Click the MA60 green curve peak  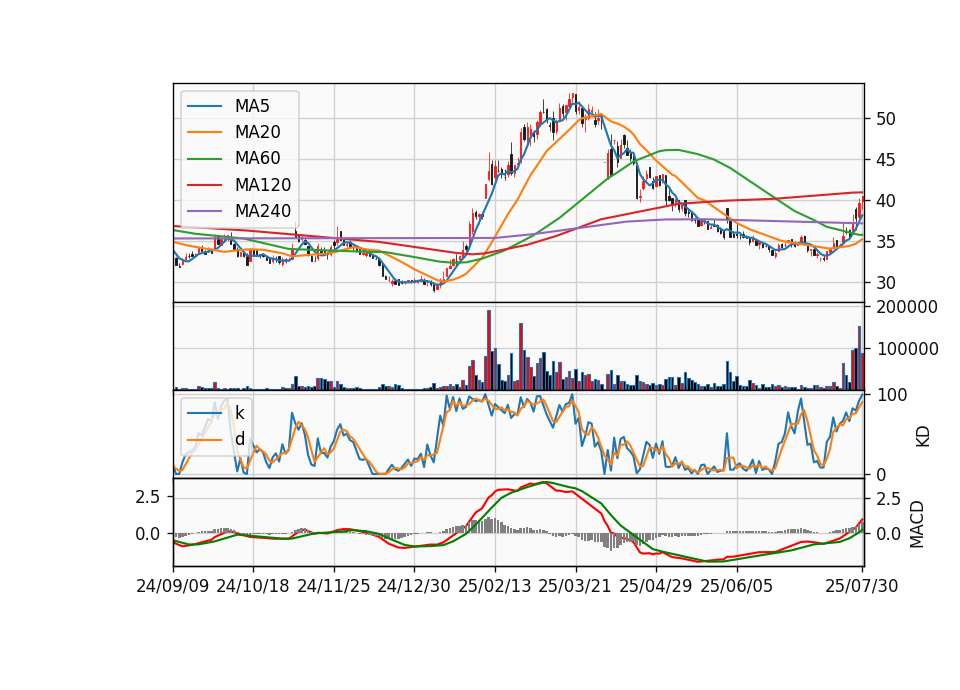coord(673,149)
